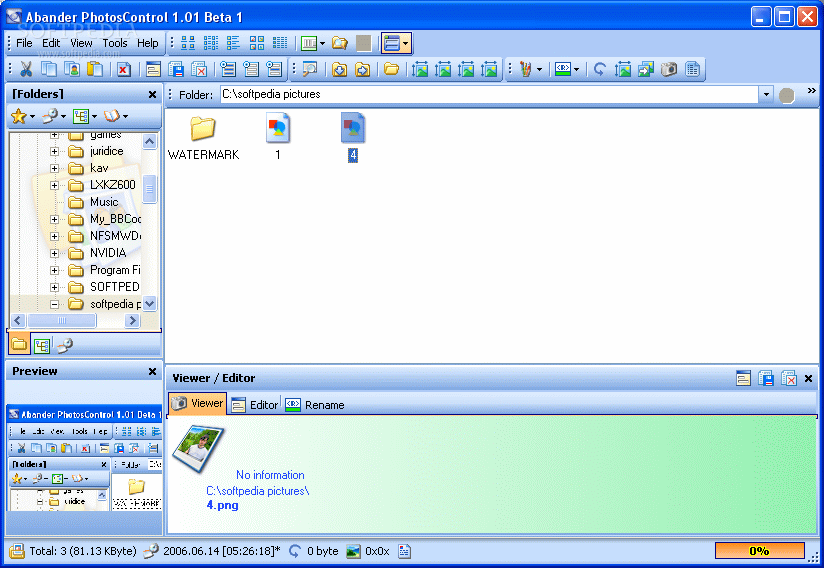Viewport: 824px width, 568px height.
Task: Expand the LXKZ600 folder node
Action: tap(54, 185)
